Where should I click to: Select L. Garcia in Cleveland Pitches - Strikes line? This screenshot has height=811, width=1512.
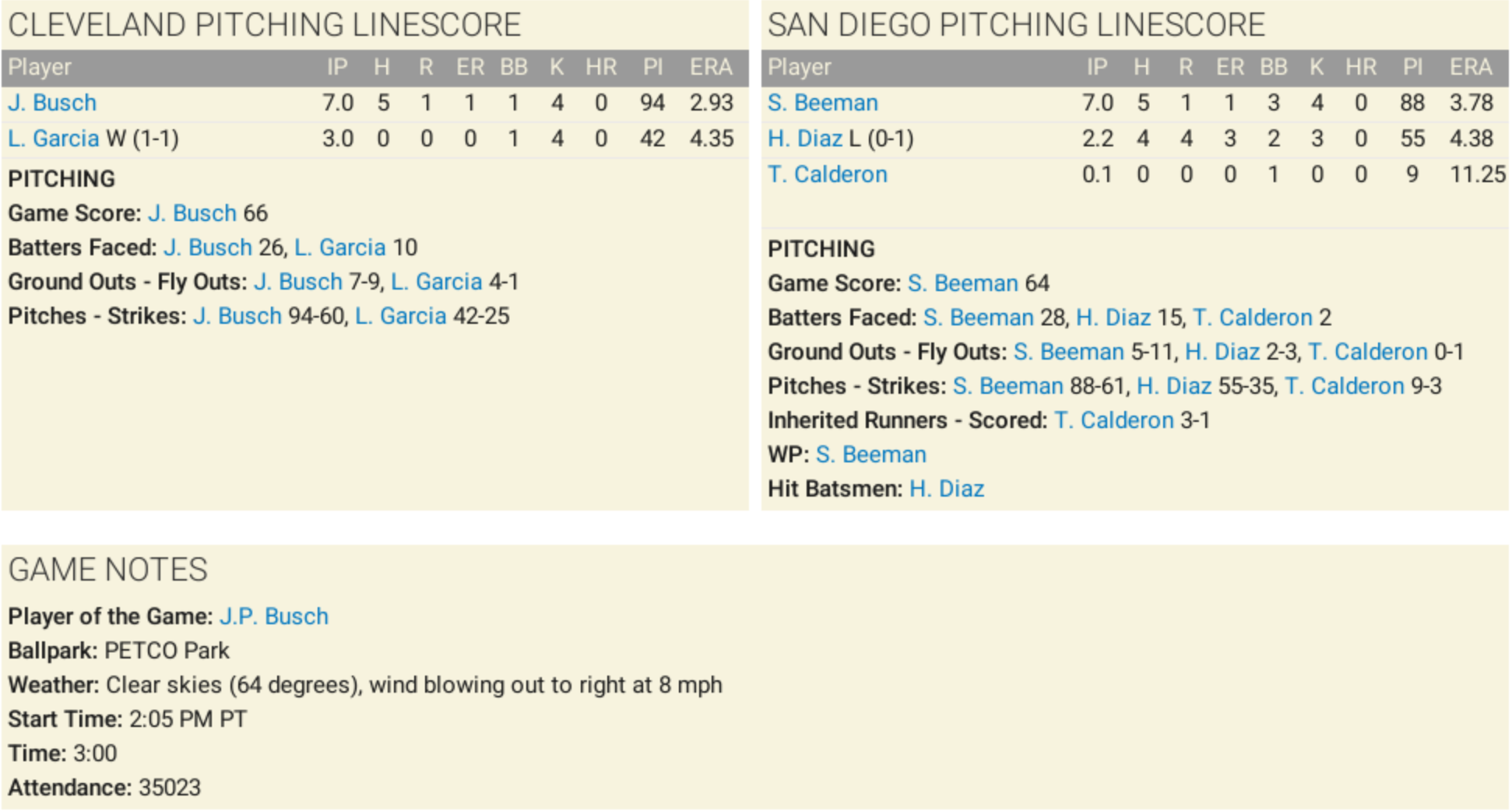coord(400,316)
